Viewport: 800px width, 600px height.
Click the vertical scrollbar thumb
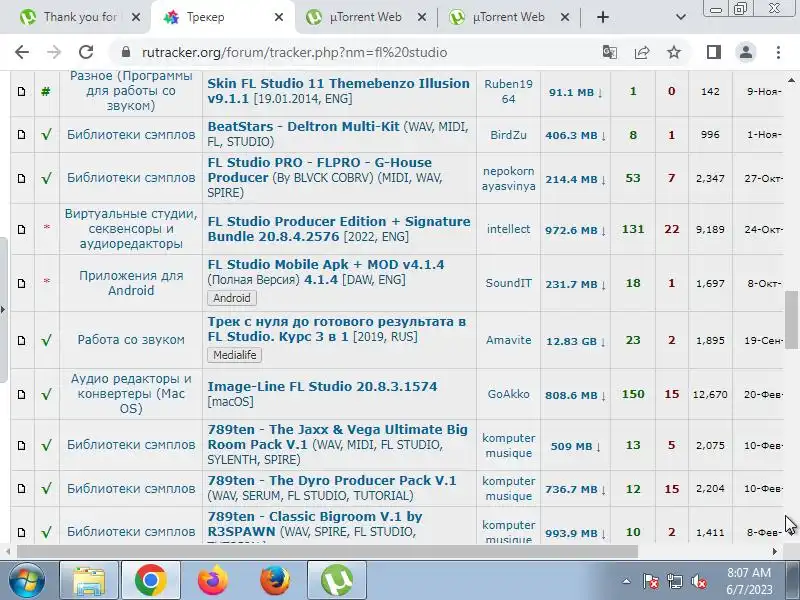coord(791,320)
